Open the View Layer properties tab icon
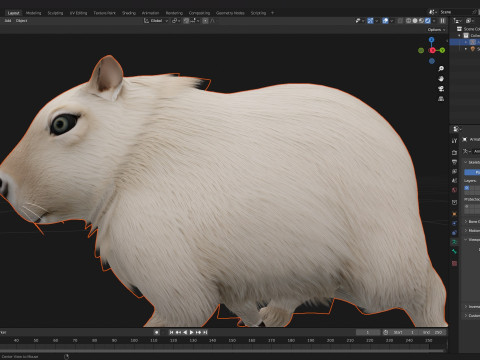The image size is (480, 360). [454, 171]
